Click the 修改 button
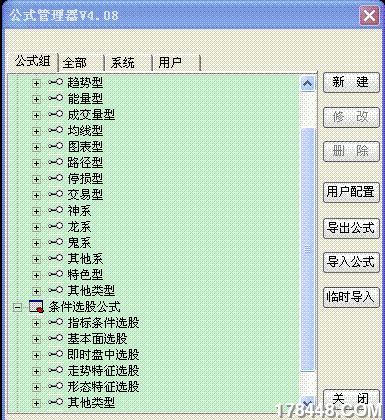This screenshot has width=385, height=420. coord(351,117)
